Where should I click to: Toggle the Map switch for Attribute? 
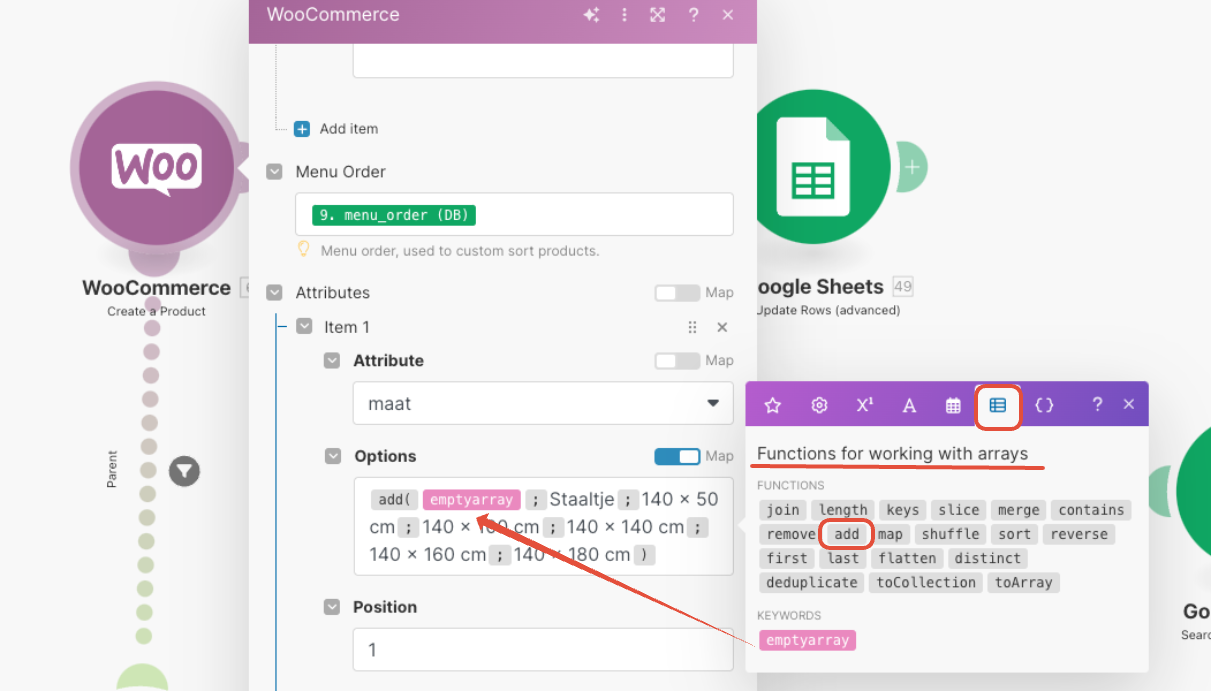pyautogui.click(x=677, y=360)
